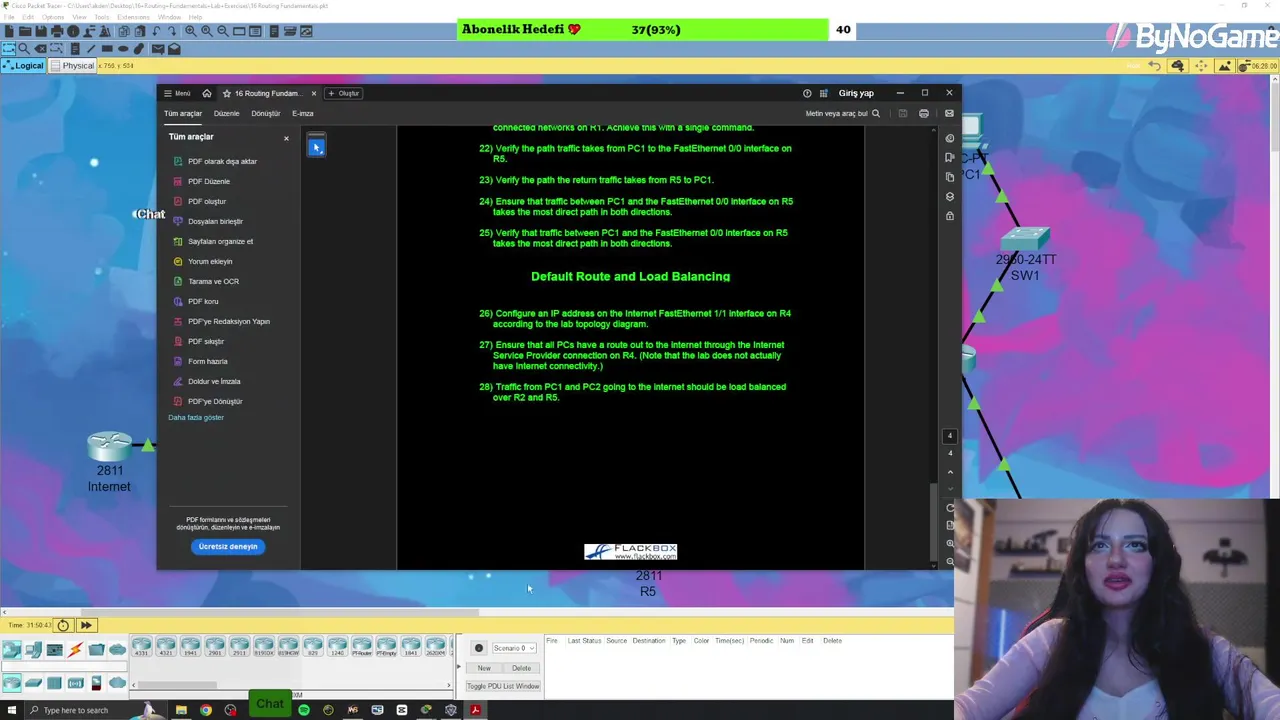Switch to the Tüm araçlar tab

click(183, 114)
